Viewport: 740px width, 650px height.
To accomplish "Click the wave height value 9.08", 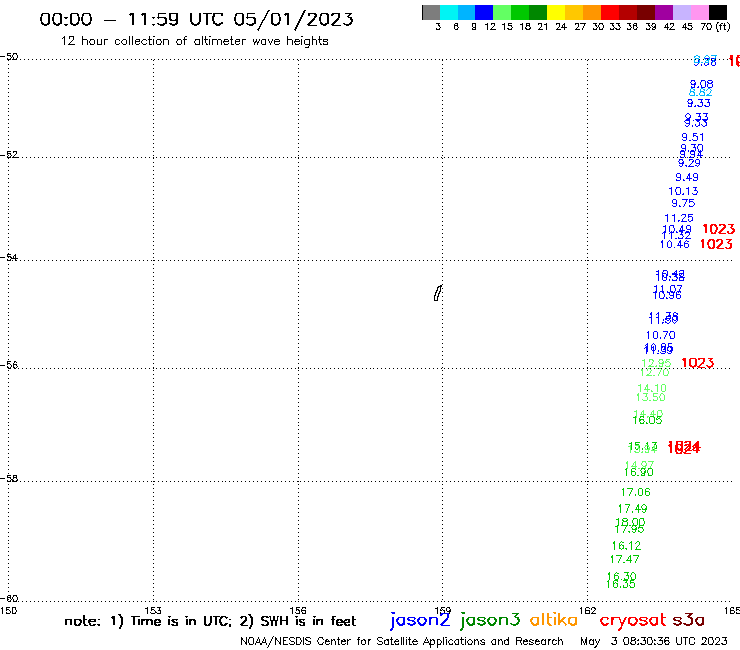I will point(701,84).
